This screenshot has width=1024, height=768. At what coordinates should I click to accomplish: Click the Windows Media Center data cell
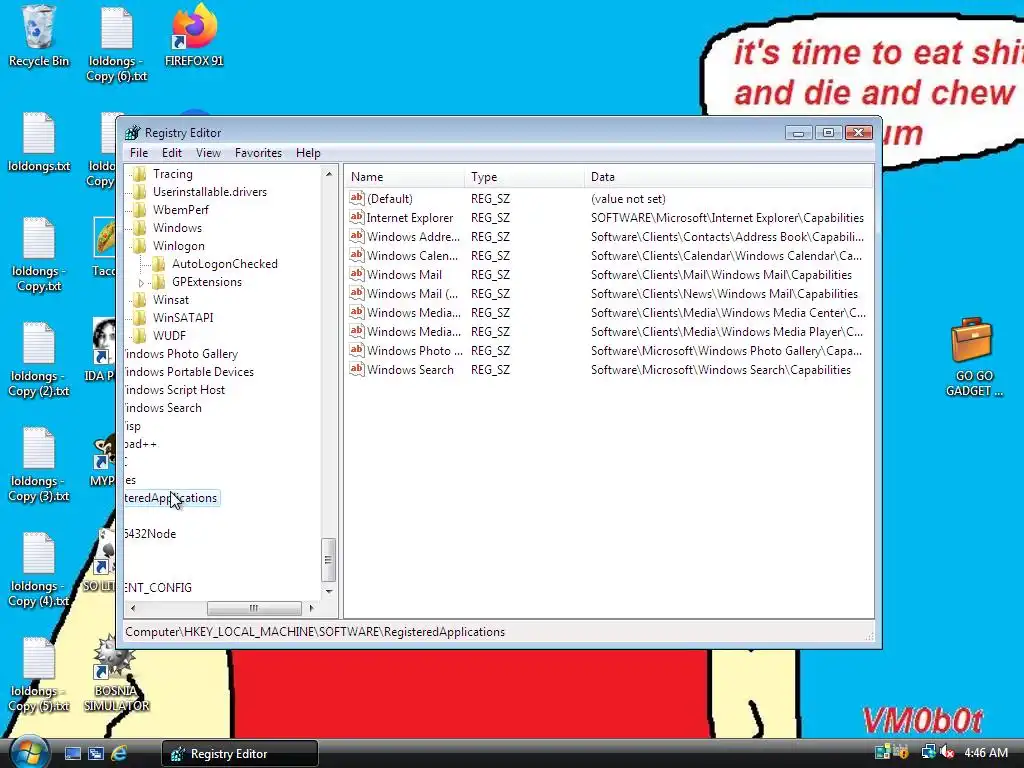728,313
